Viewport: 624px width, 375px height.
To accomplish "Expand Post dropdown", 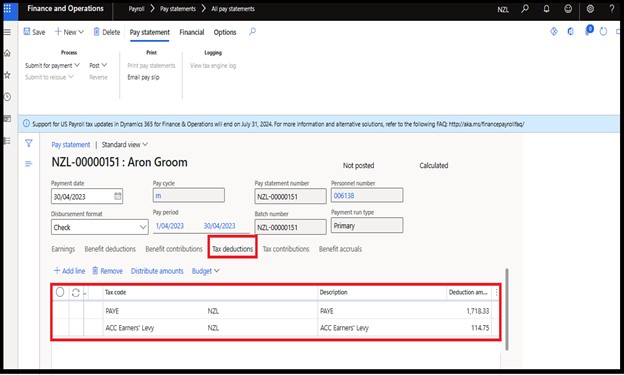I will click(x=98, y=65).
